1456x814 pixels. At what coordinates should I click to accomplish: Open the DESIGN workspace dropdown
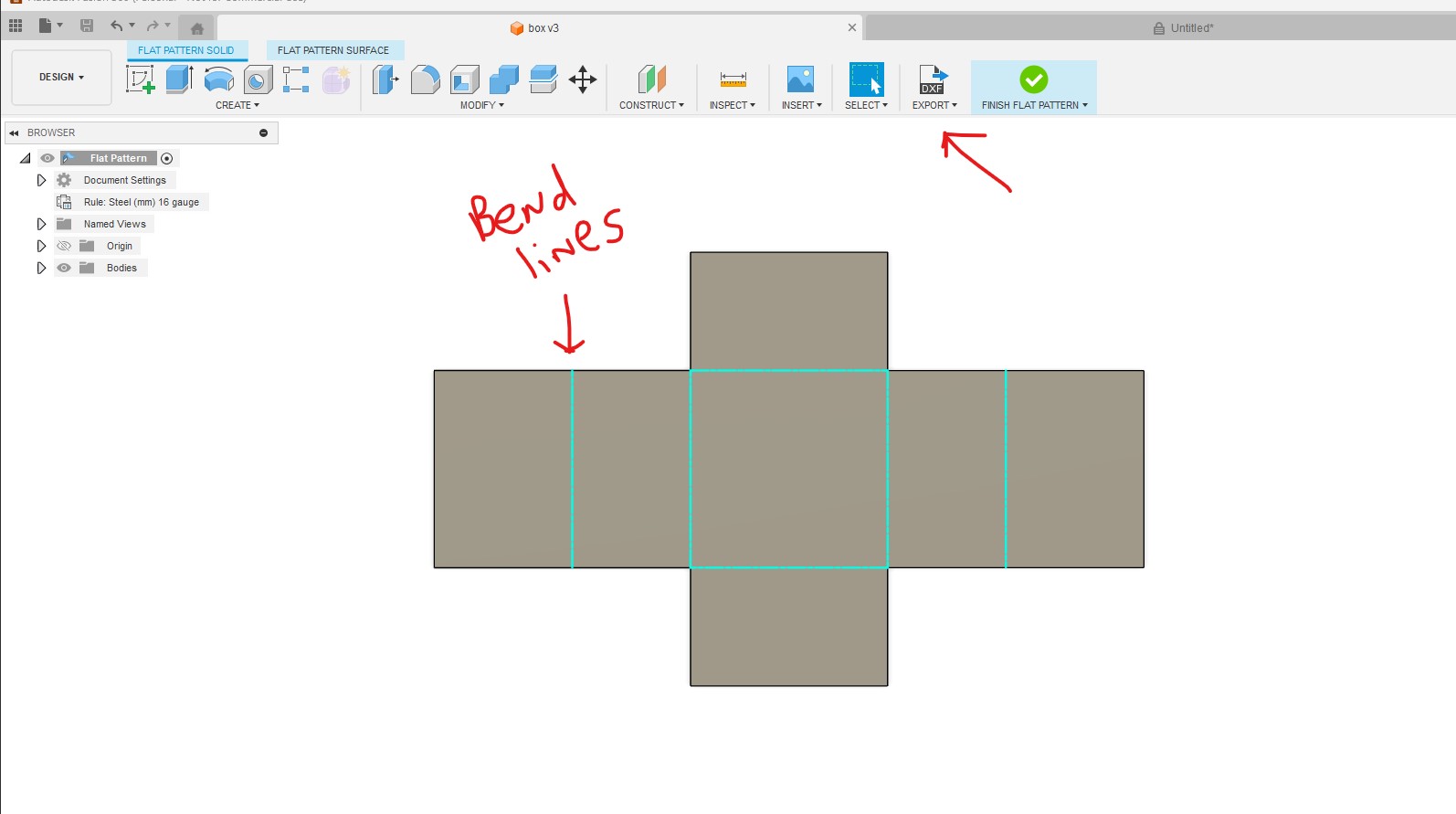61,78
